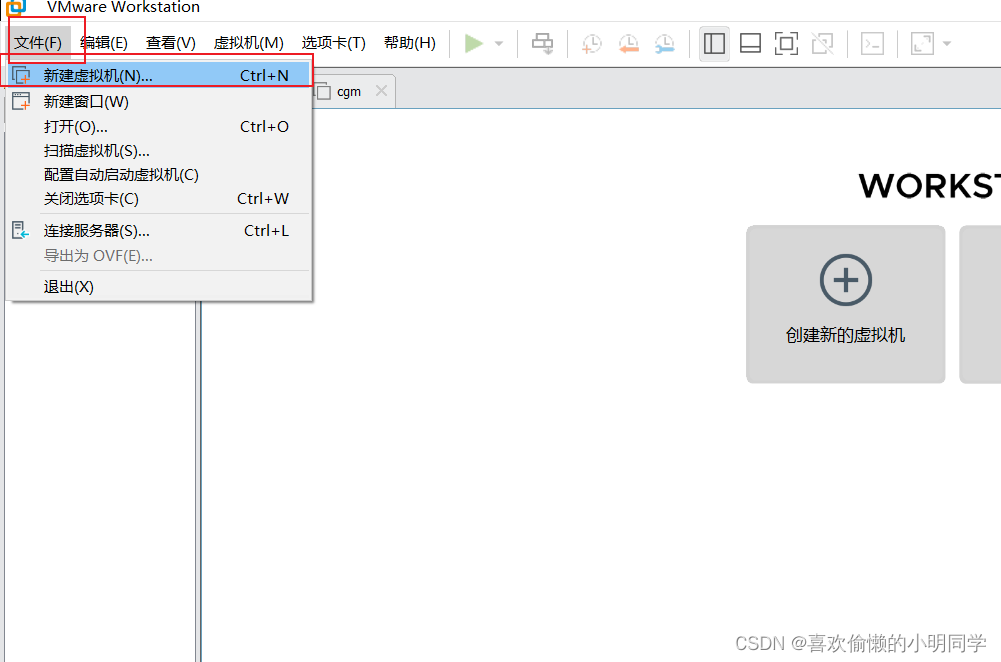Click the console view toolbar icon
Screen dimensions: 1001x662
pyautogui.click(x=872, y=43)
